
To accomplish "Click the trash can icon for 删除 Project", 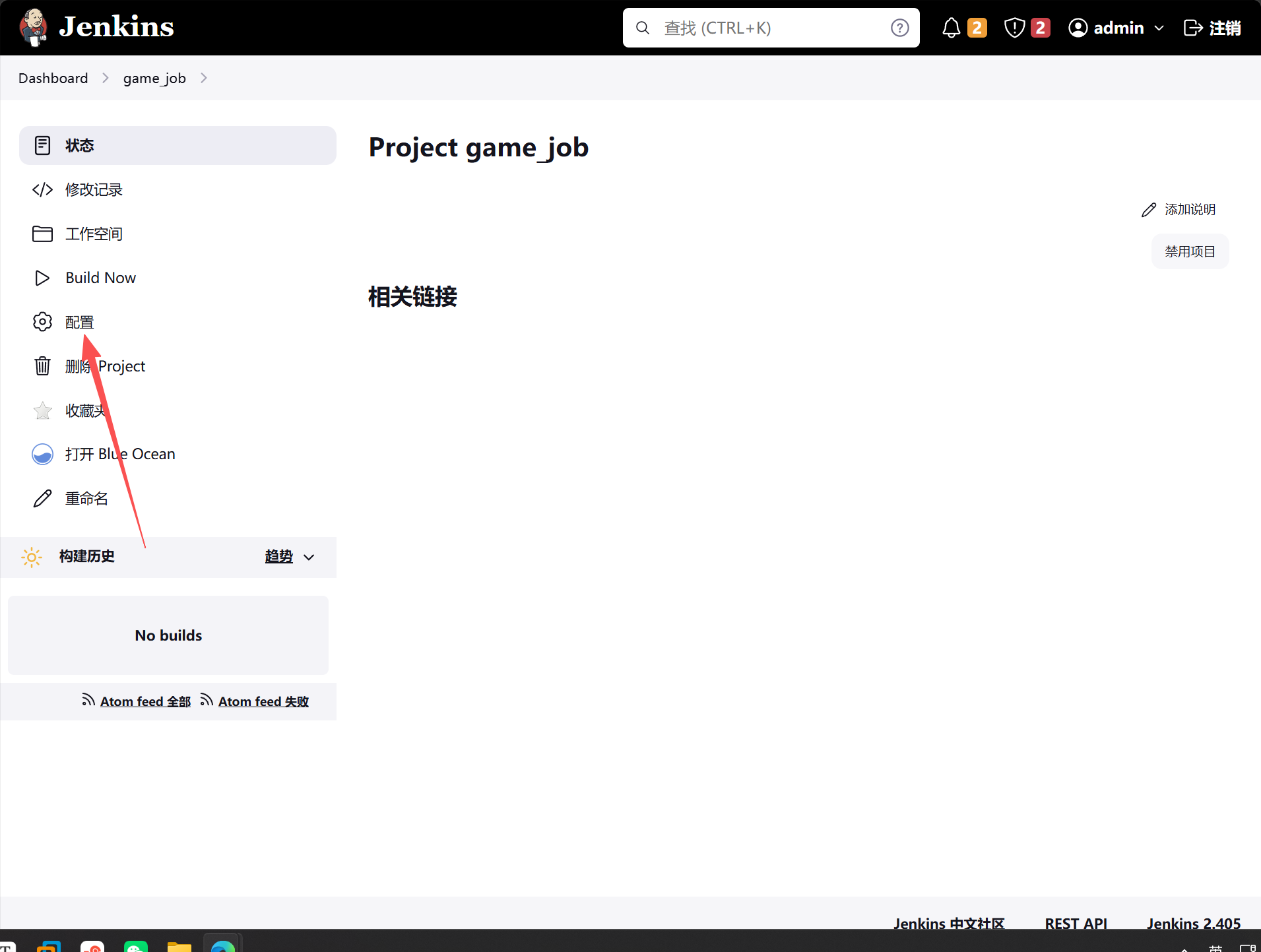I will tap(42, 365).
